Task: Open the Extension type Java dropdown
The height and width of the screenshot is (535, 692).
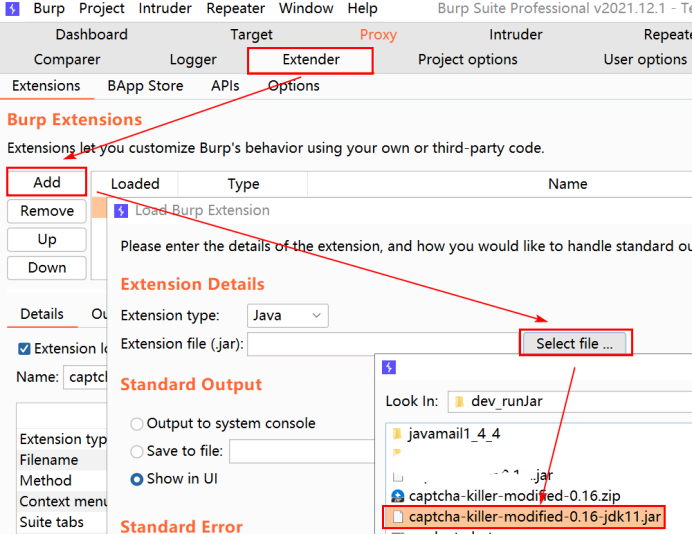Action: pos(288,316)
